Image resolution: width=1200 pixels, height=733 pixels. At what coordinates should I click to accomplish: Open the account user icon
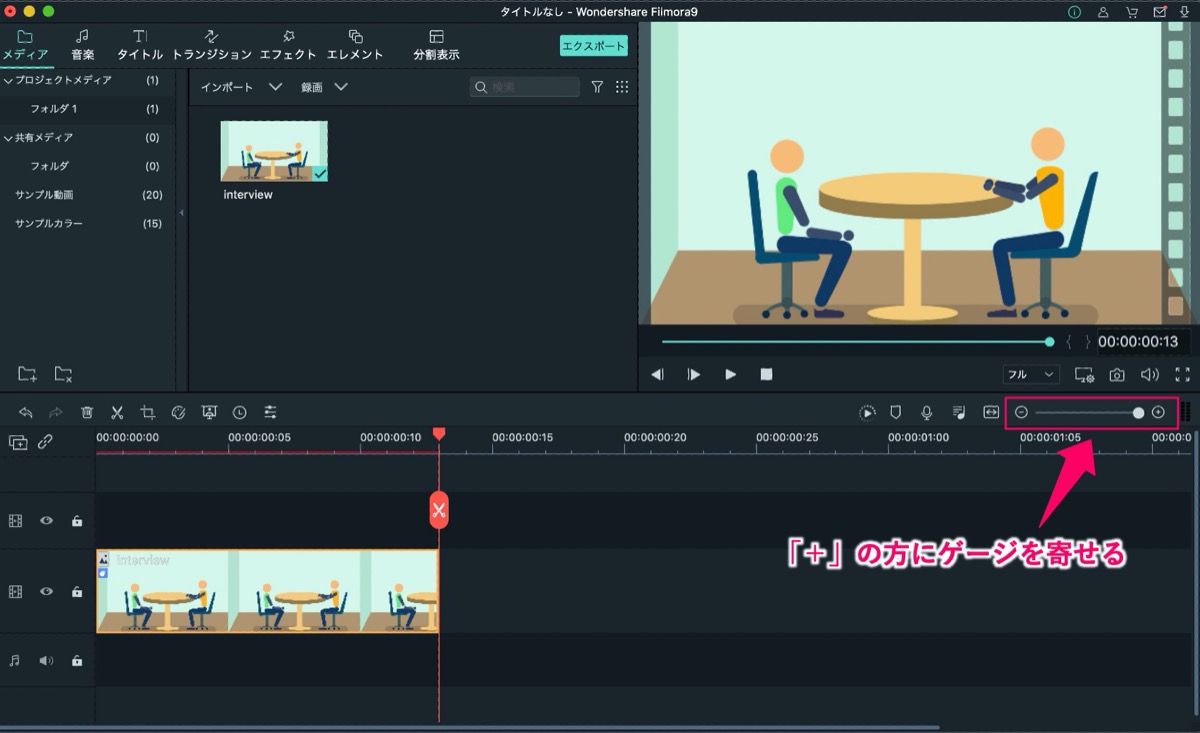point(1103,12)
